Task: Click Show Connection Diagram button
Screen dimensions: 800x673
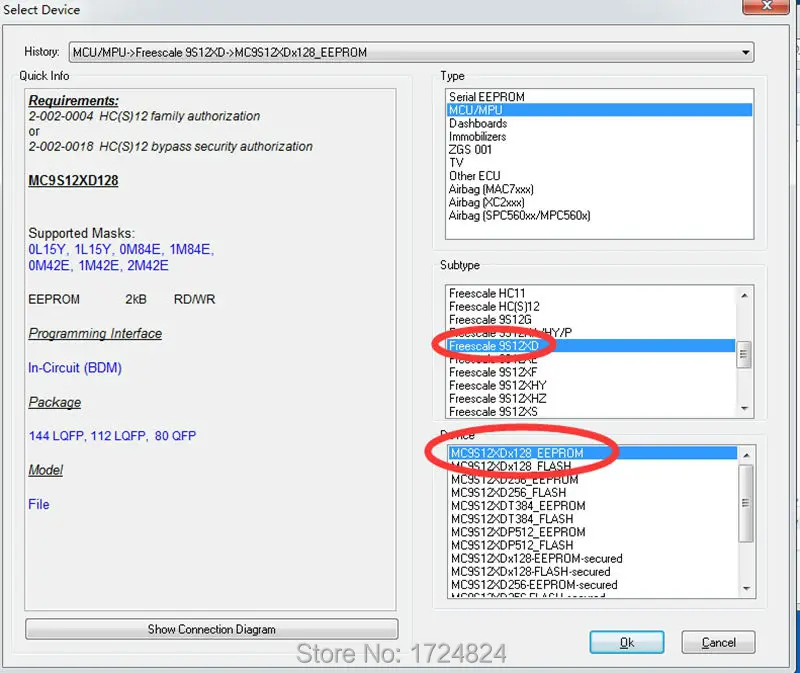Action: click(x=212, y=629)
